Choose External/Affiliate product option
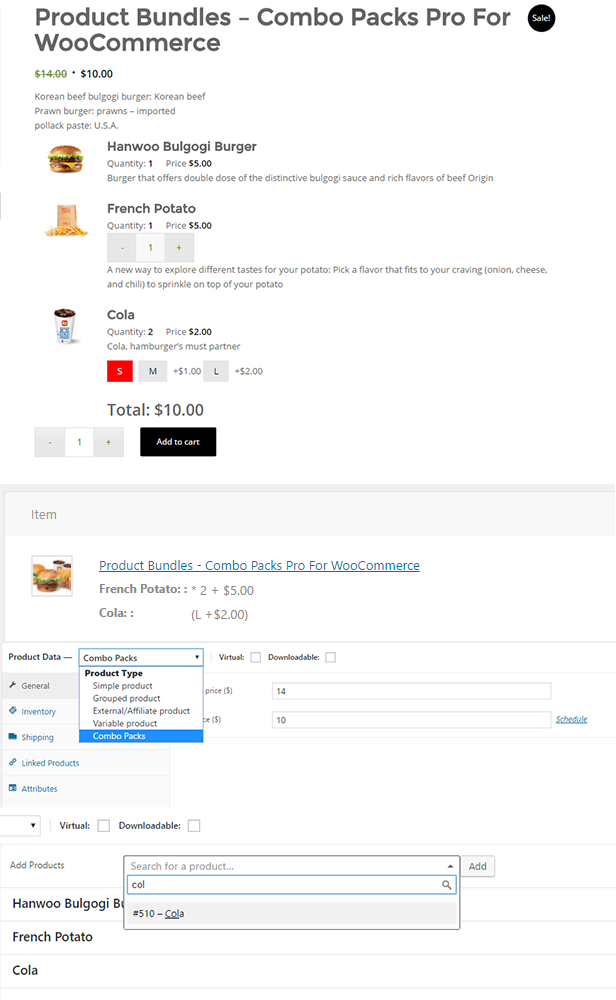This screenshot has width=616, height=1000. coord(141,710)
